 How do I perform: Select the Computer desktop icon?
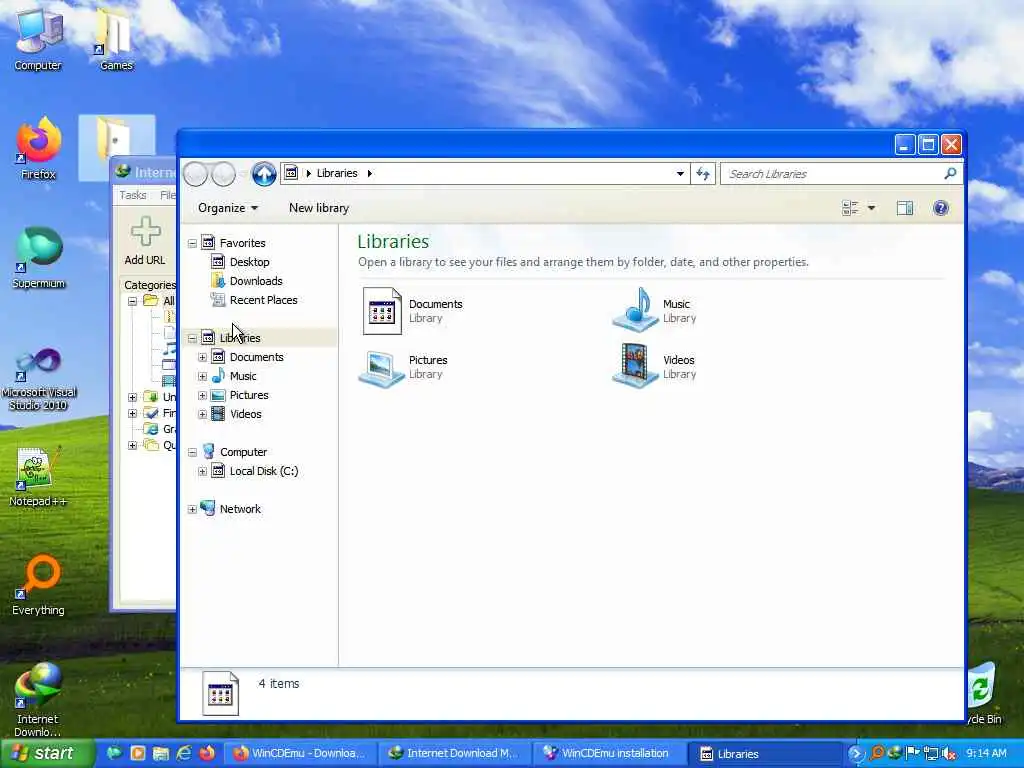pos(38,39)
